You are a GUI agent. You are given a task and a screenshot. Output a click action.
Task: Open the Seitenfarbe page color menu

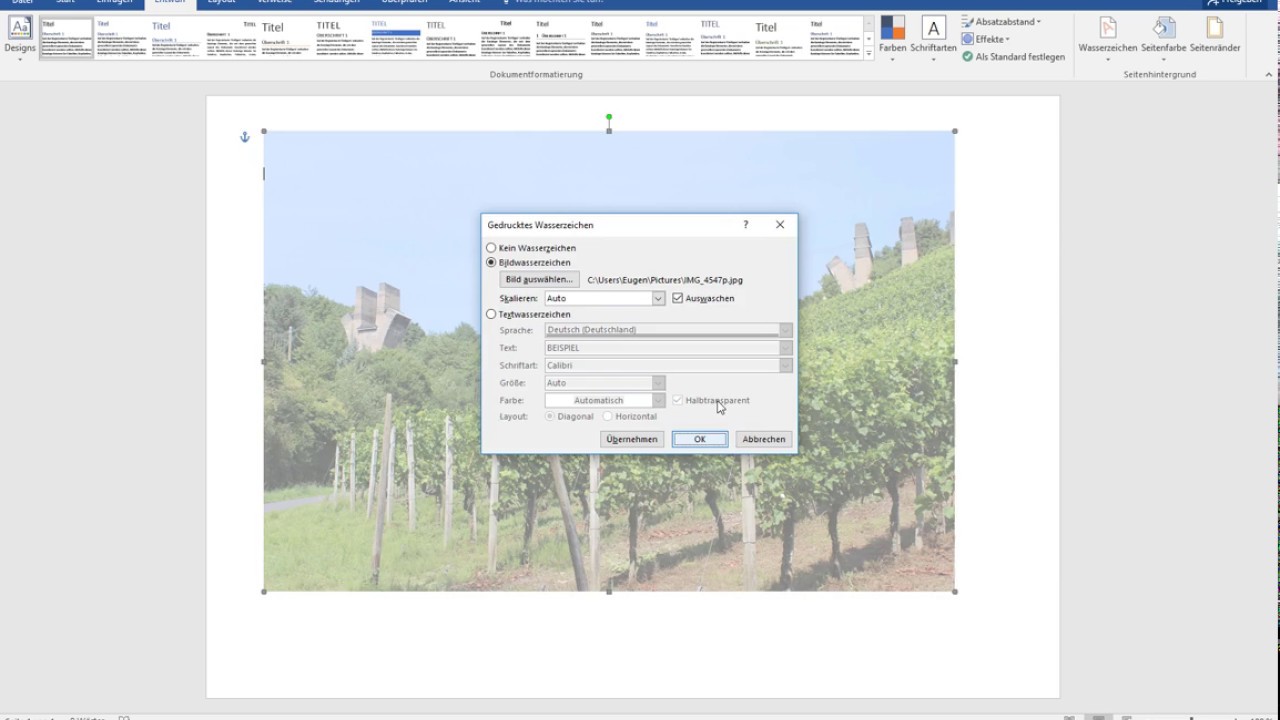[x=1163, y=38]
